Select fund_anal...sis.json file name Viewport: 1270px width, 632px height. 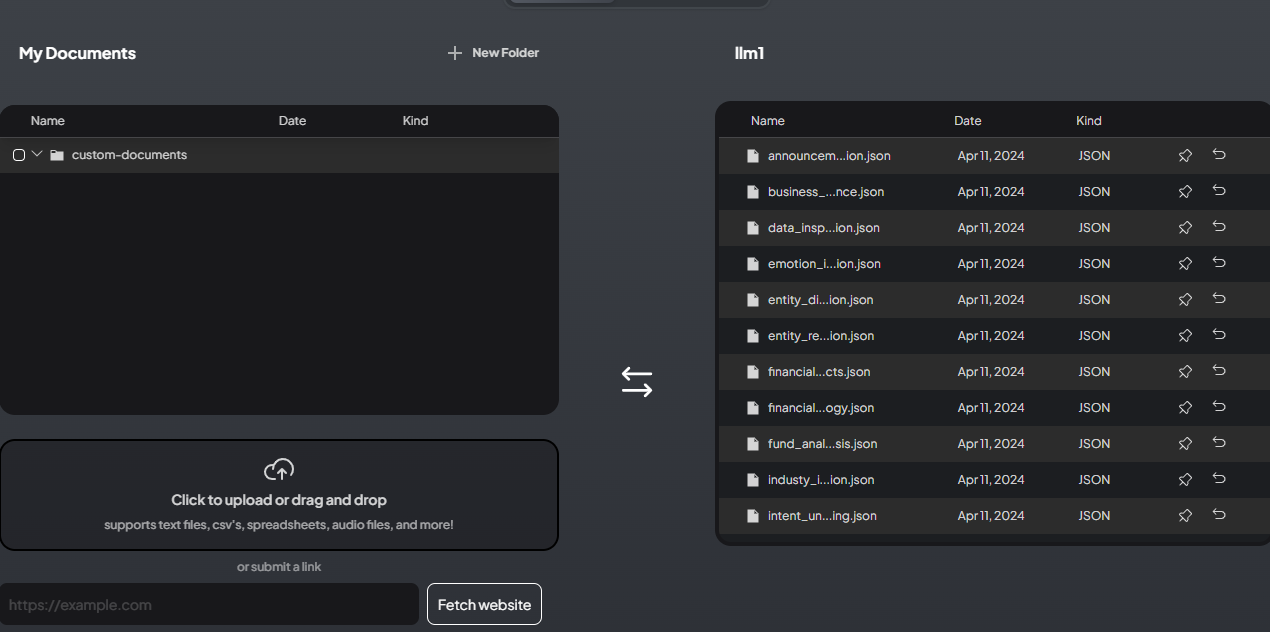(x=823, y=444)
